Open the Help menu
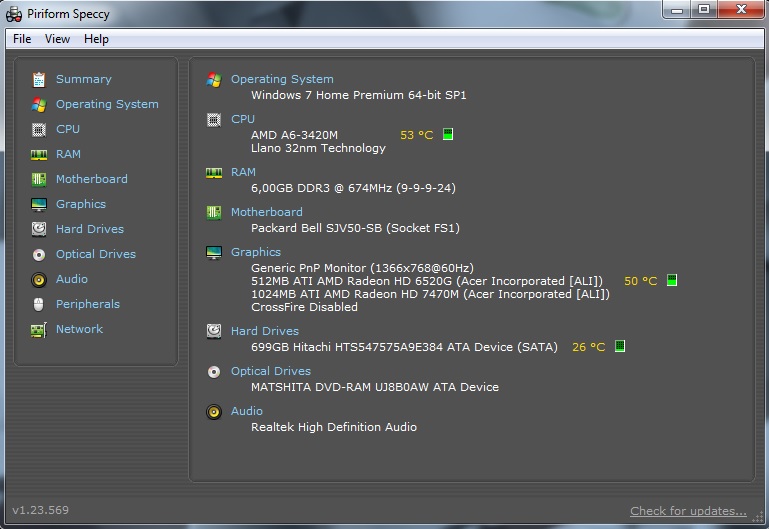The image size is (769, 529). point(96,39)
